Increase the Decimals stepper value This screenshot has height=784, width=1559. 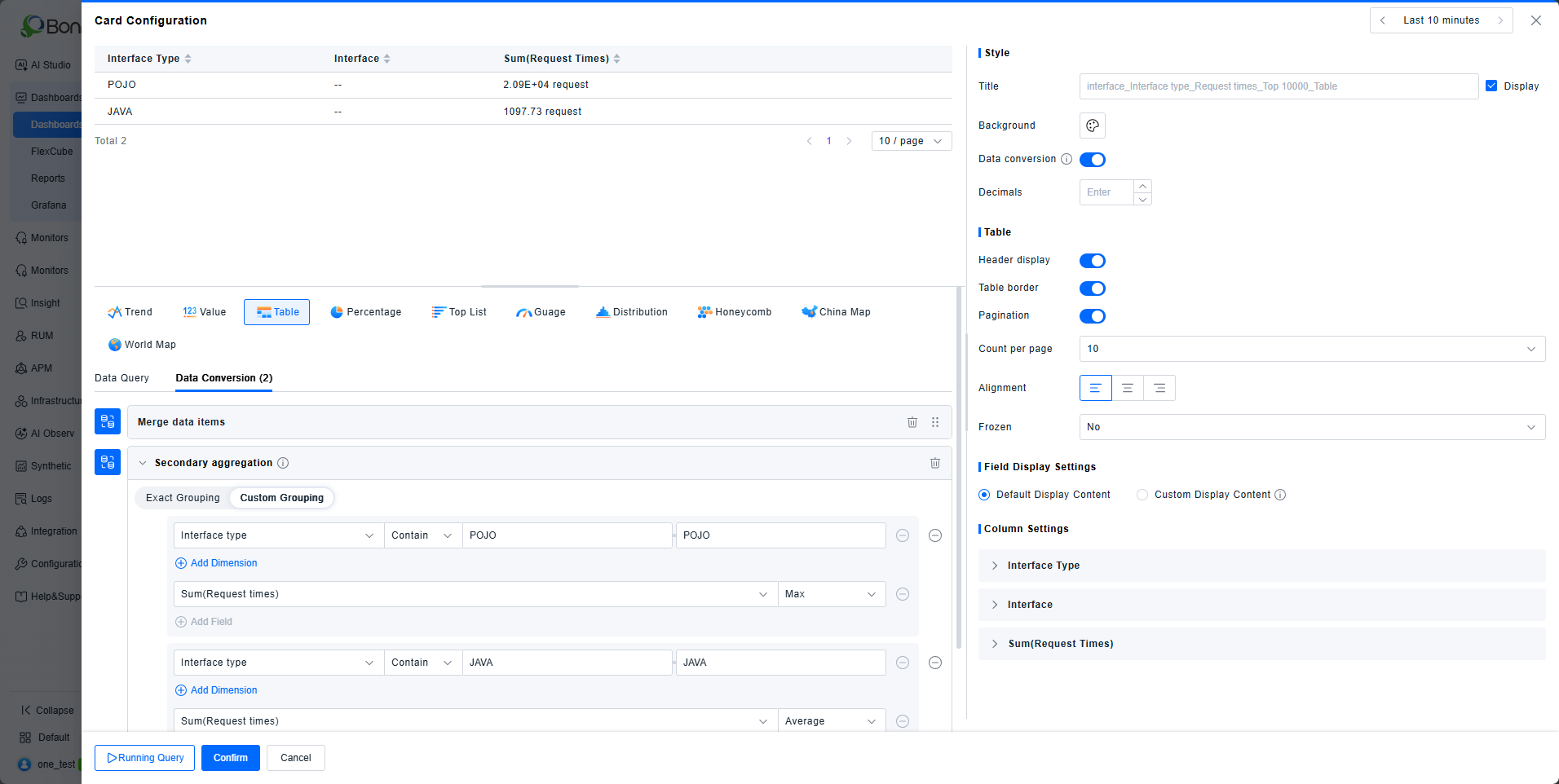(x=1142, y=186)
